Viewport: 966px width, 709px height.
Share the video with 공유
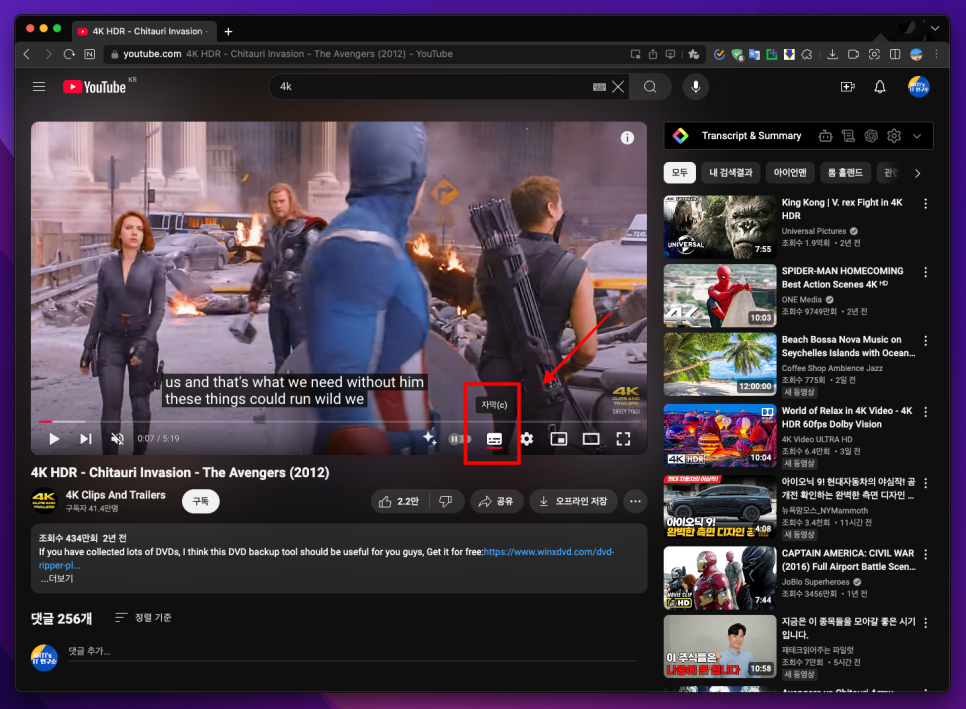(497, 501)
